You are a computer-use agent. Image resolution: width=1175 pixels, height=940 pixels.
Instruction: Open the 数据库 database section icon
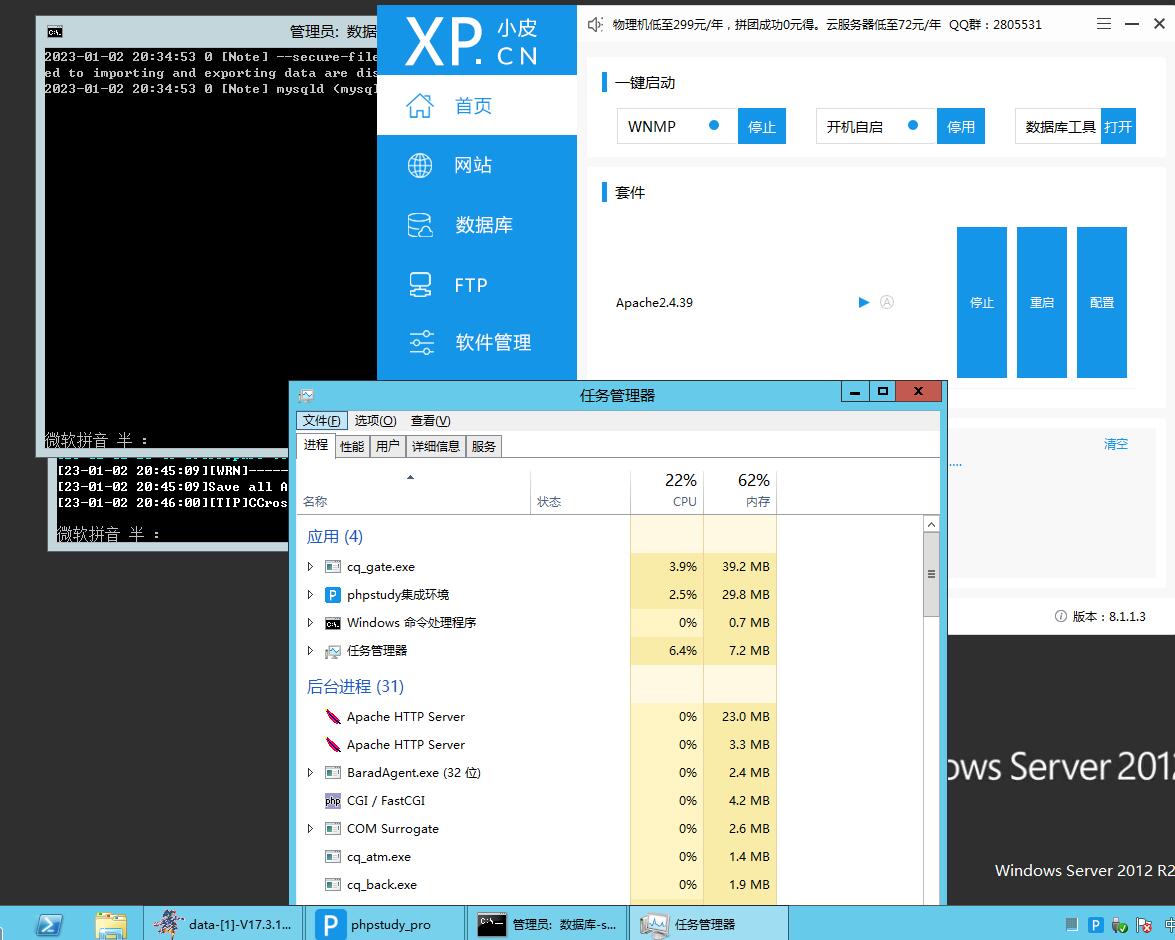tap(420, 225)
